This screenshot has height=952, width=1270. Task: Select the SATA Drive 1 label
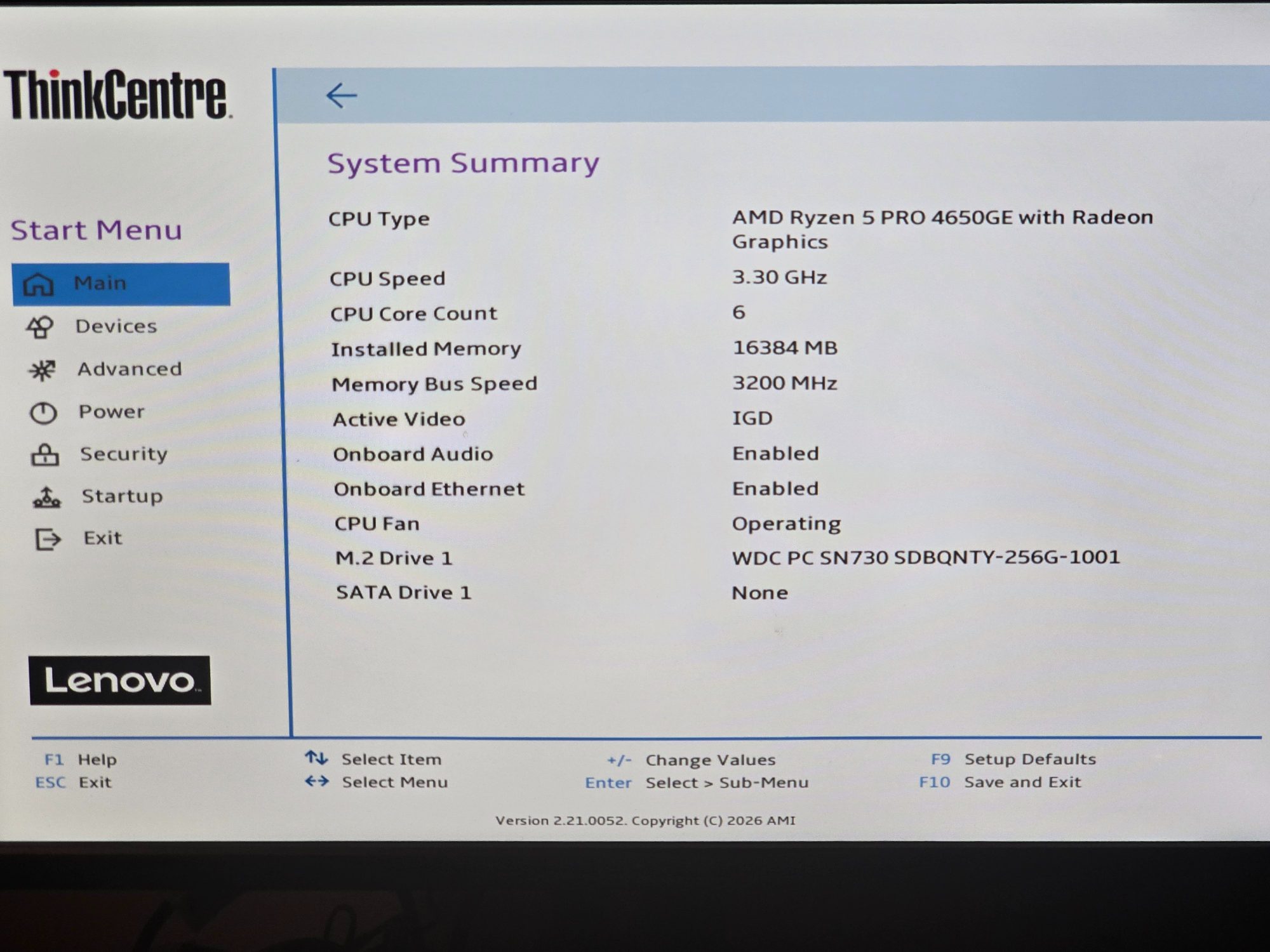tap(404, 592)
